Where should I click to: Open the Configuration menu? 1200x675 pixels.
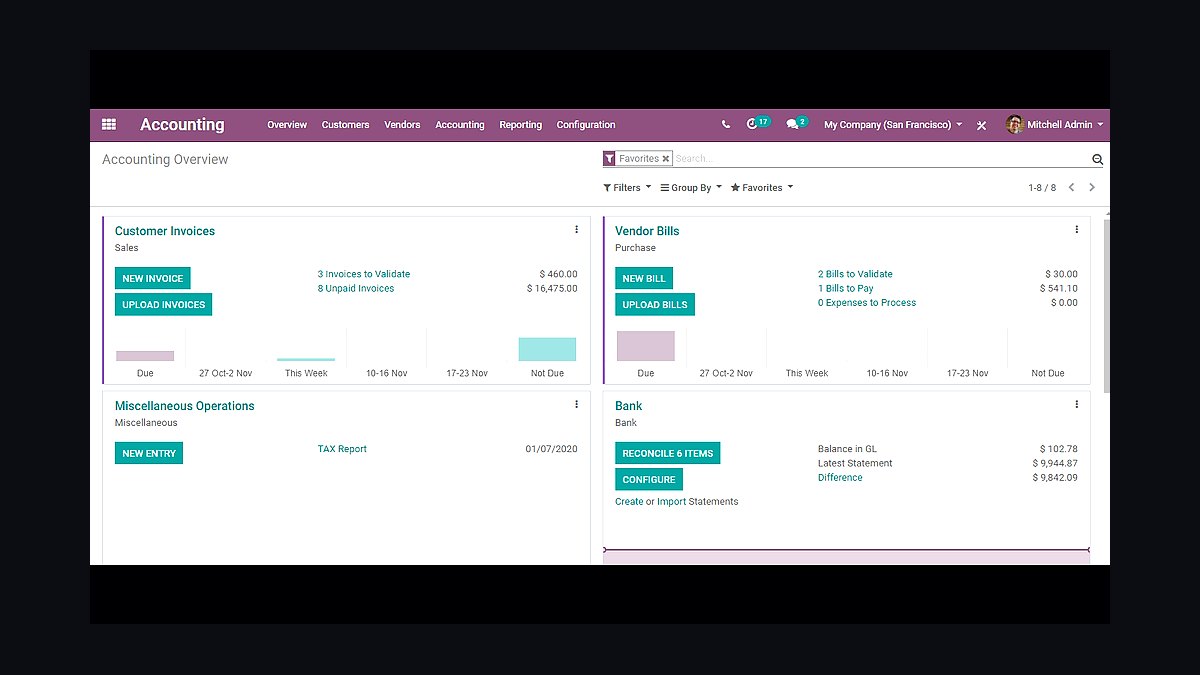[x=586, y=125]
